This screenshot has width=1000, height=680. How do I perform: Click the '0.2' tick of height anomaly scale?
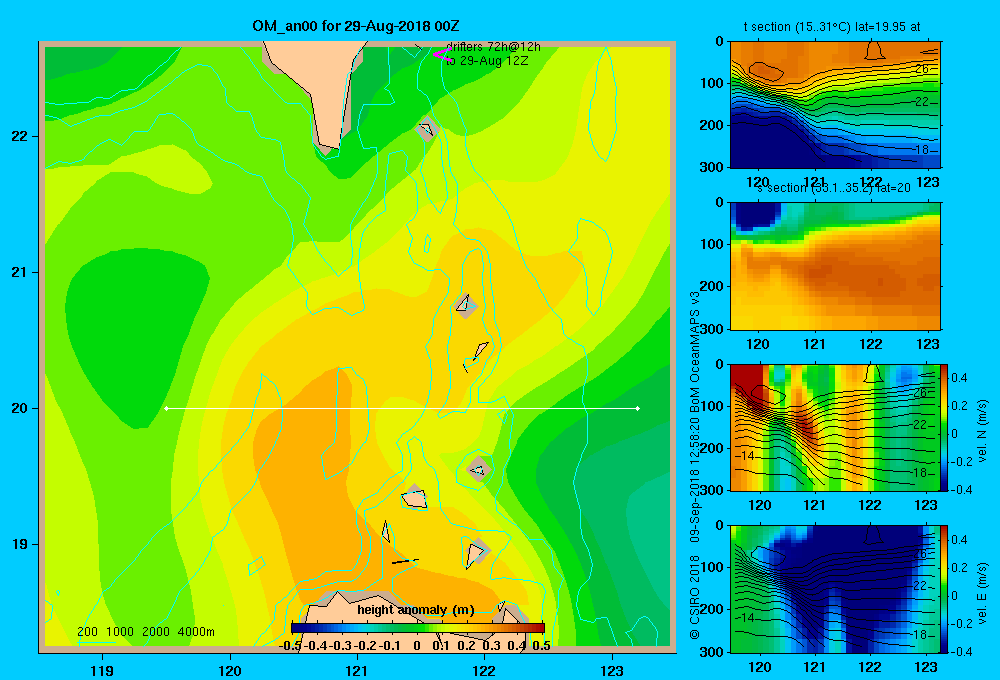point(466,646)
